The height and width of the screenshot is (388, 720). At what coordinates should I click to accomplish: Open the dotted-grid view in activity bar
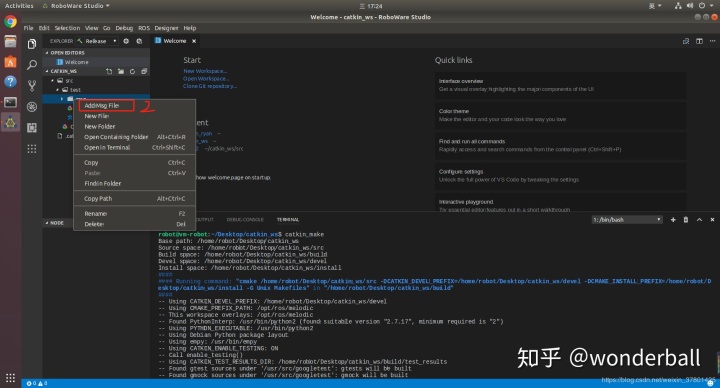point(32,149)
